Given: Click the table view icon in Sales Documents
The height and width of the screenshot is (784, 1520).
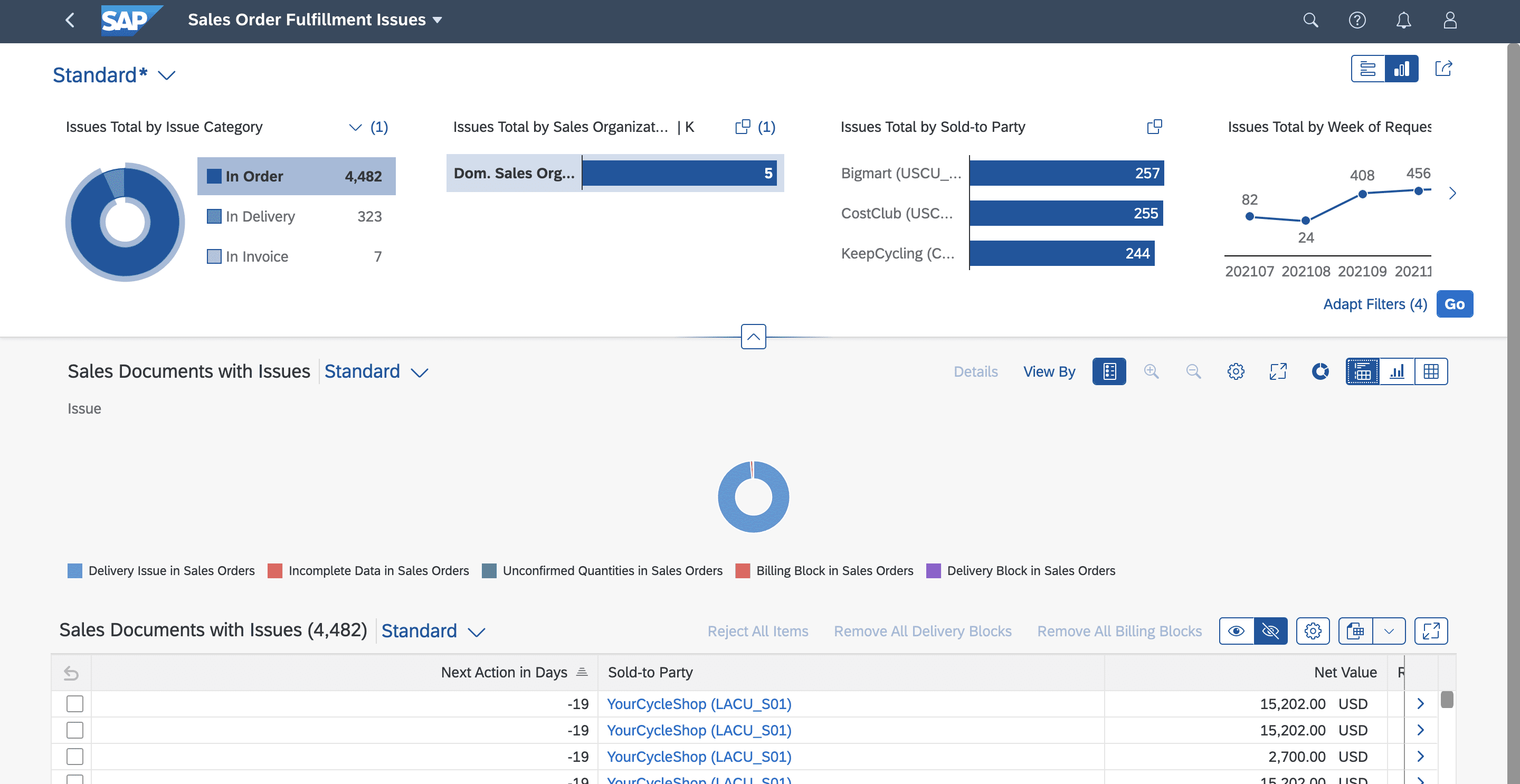Looking at the screenshot, I should click(x=1432, y=371).
